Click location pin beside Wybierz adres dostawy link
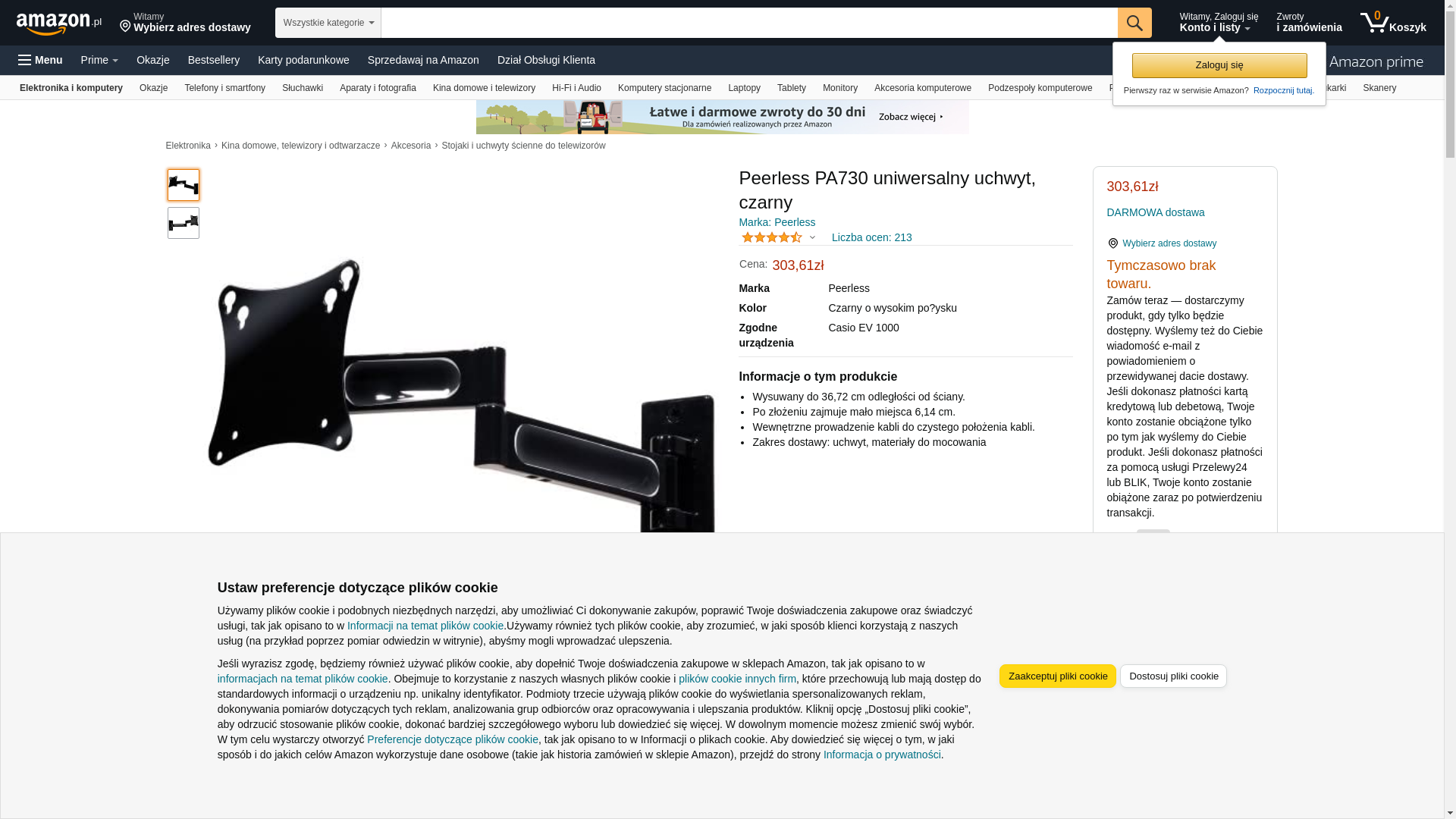Image resolution: width=1456 pixels, height=819 pixels. 1112,243
